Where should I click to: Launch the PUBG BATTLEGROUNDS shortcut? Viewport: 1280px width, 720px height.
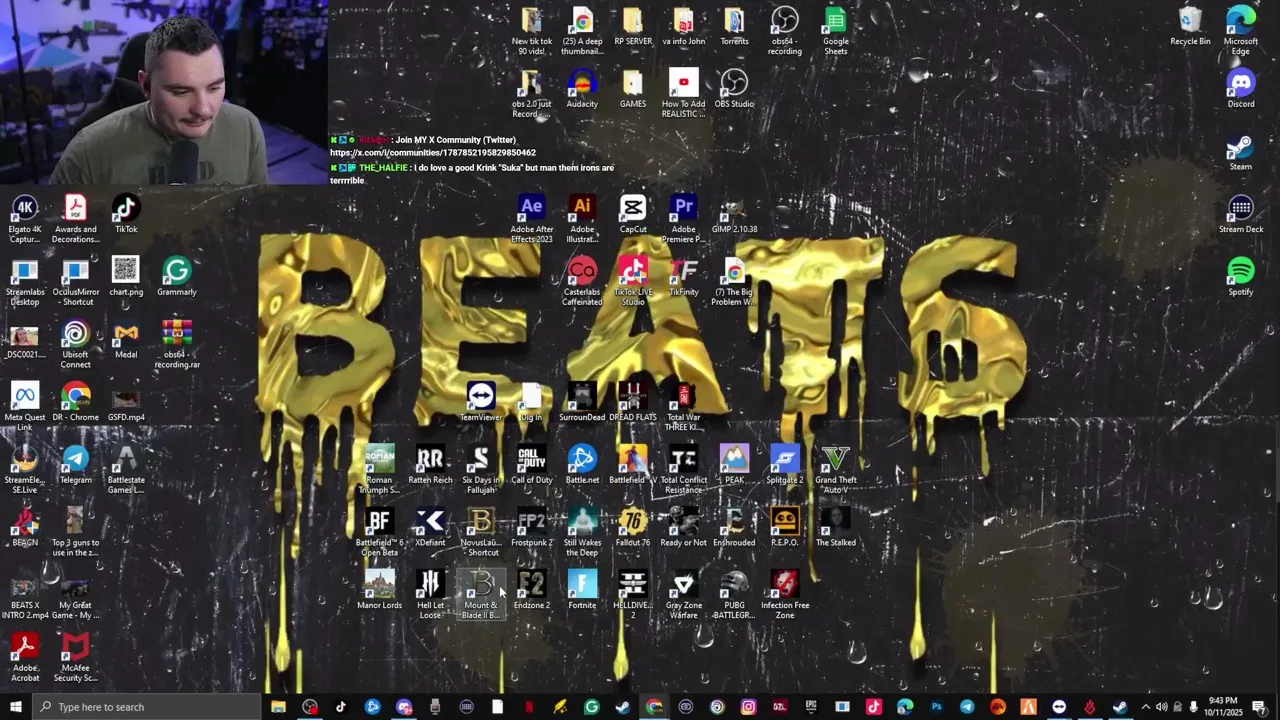(734, 594)
